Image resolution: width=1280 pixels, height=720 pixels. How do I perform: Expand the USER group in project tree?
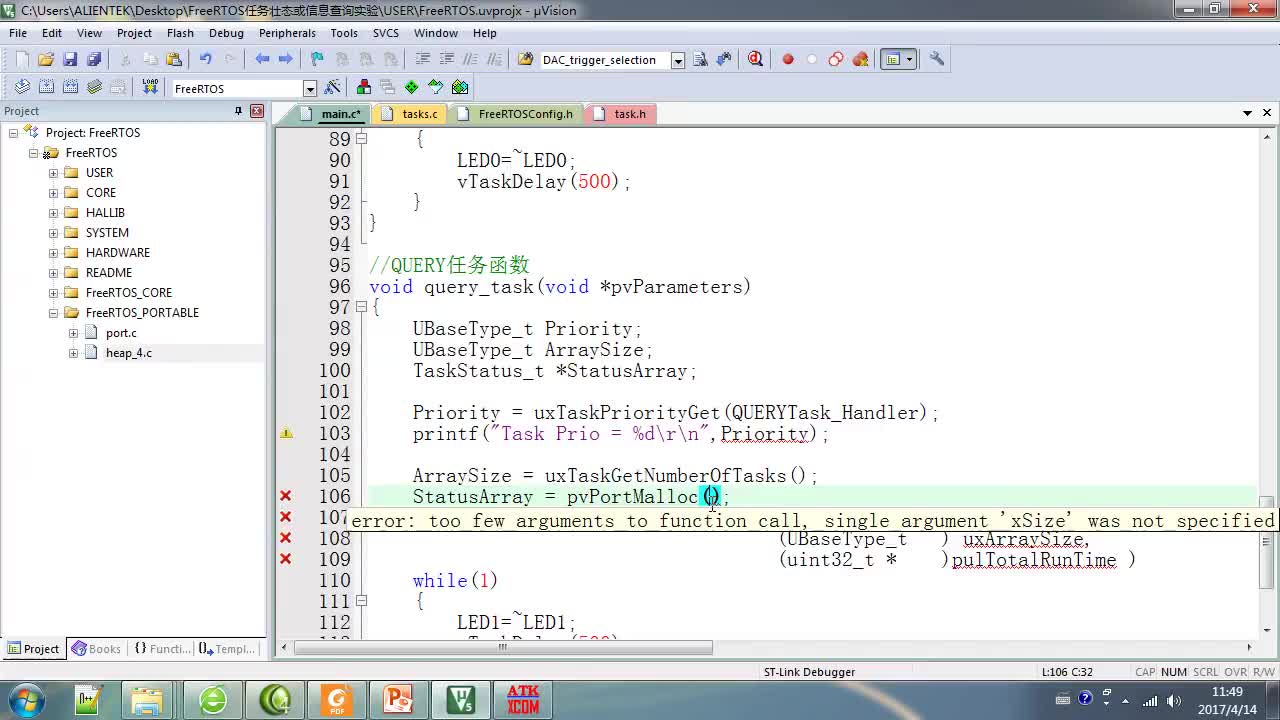(x=54, y=173)
